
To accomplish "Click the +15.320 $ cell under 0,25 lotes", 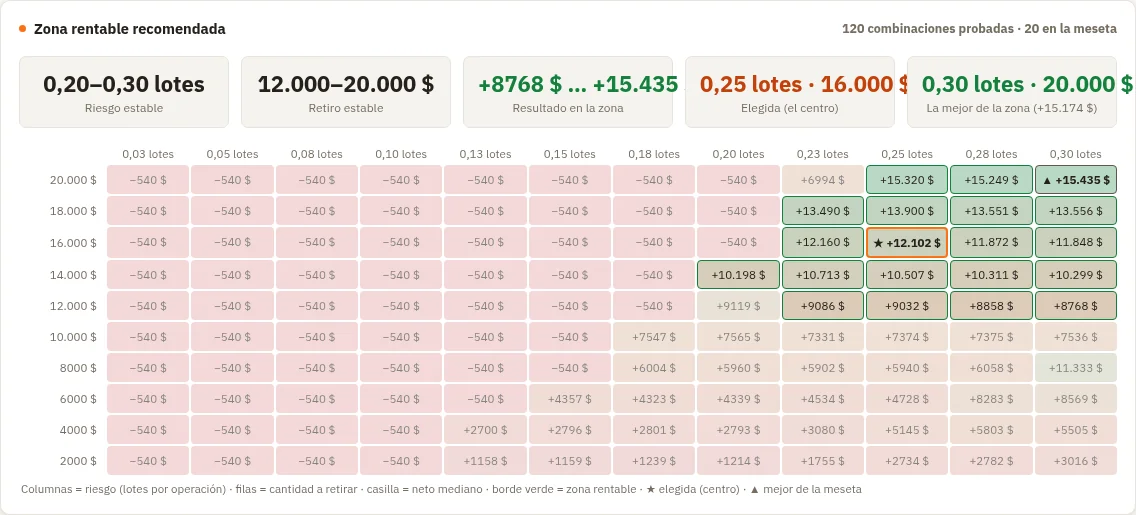I will [x=906, y=180].
